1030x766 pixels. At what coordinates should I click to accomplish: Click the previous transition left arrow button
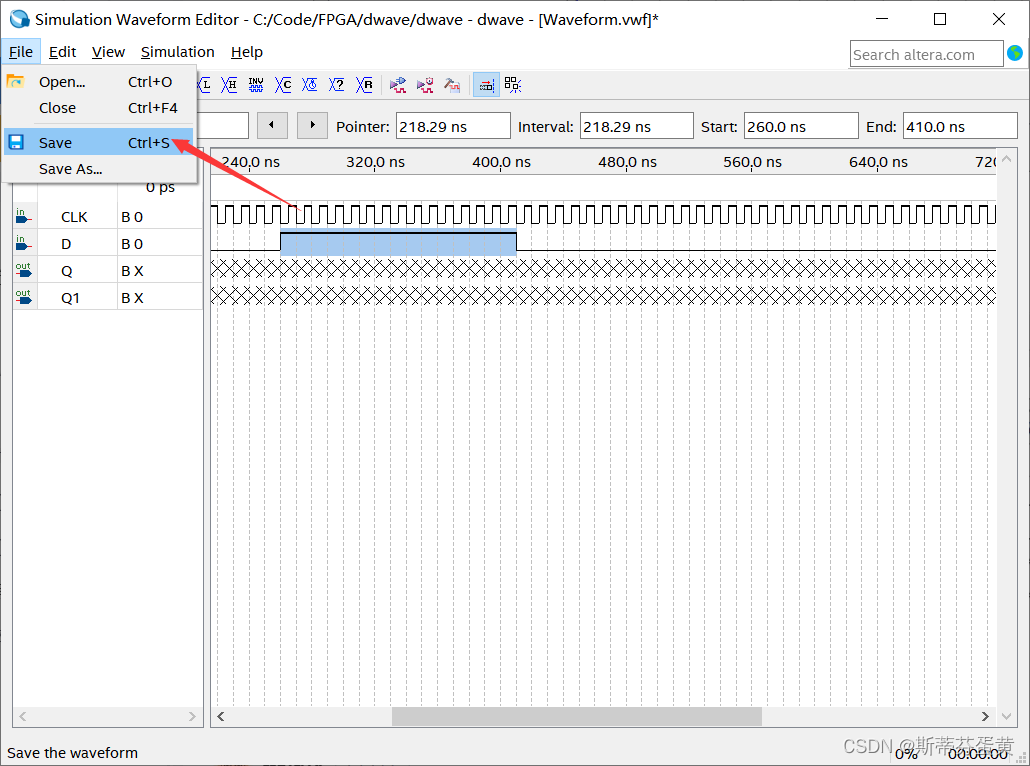tap(272, 125)
